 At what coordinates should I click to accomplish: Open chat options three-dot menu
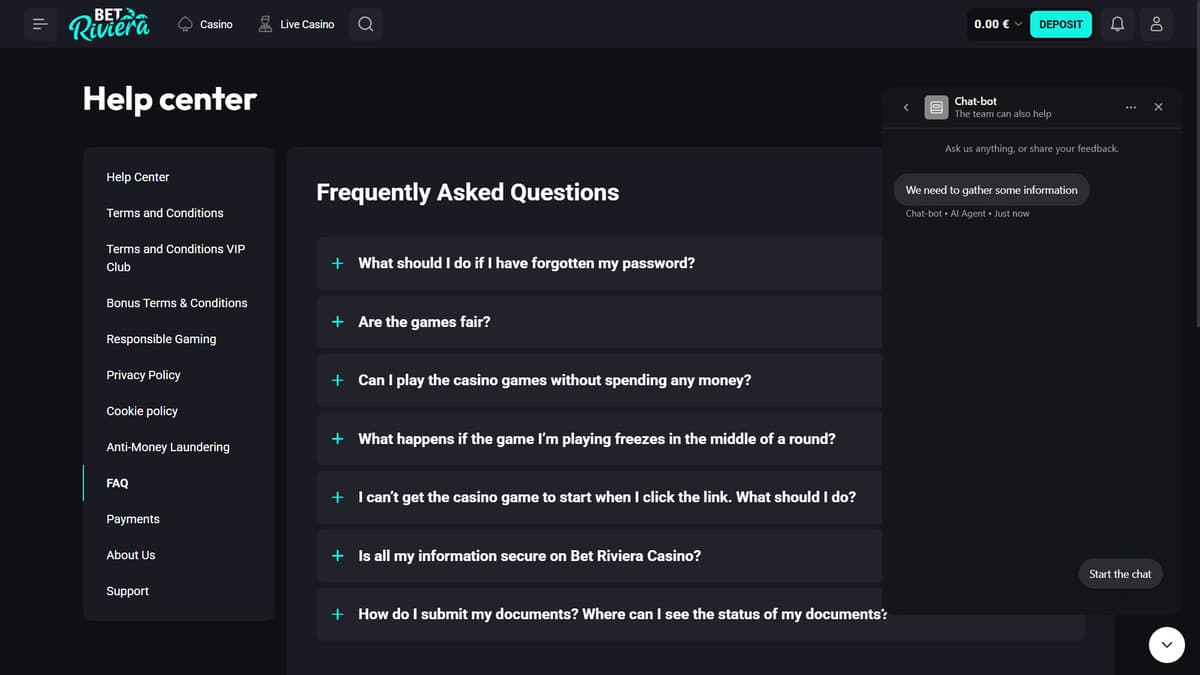(1130, 107)
